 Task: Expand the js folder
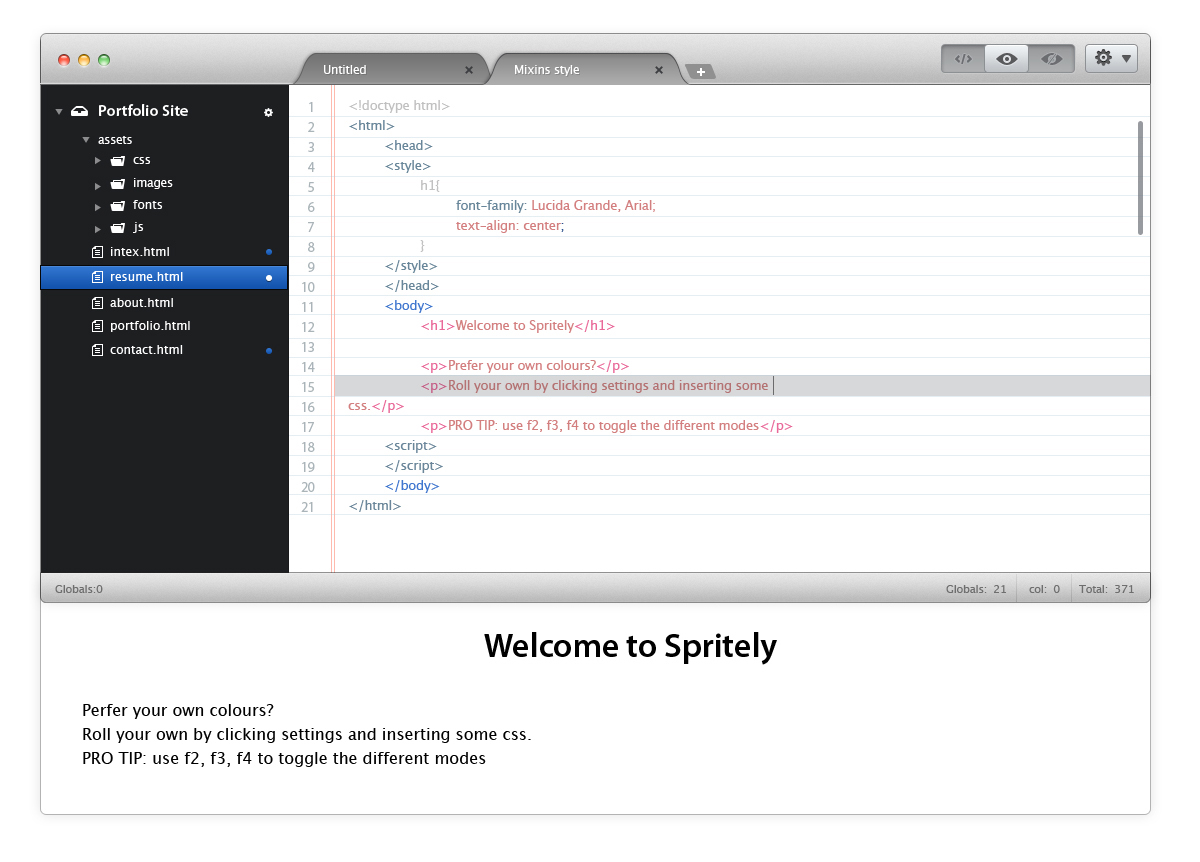pos(98,228)
